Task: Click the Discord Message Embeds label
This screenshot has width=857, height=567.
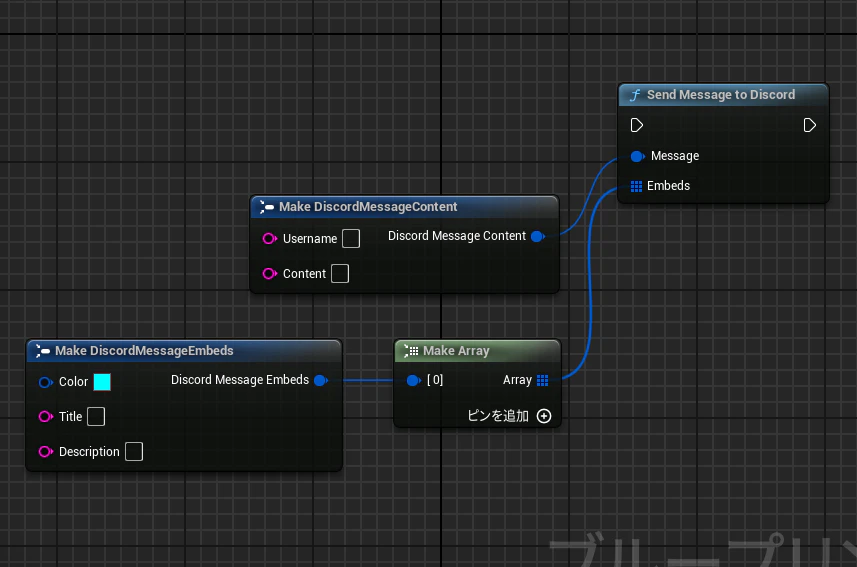Action: (240, 380)
